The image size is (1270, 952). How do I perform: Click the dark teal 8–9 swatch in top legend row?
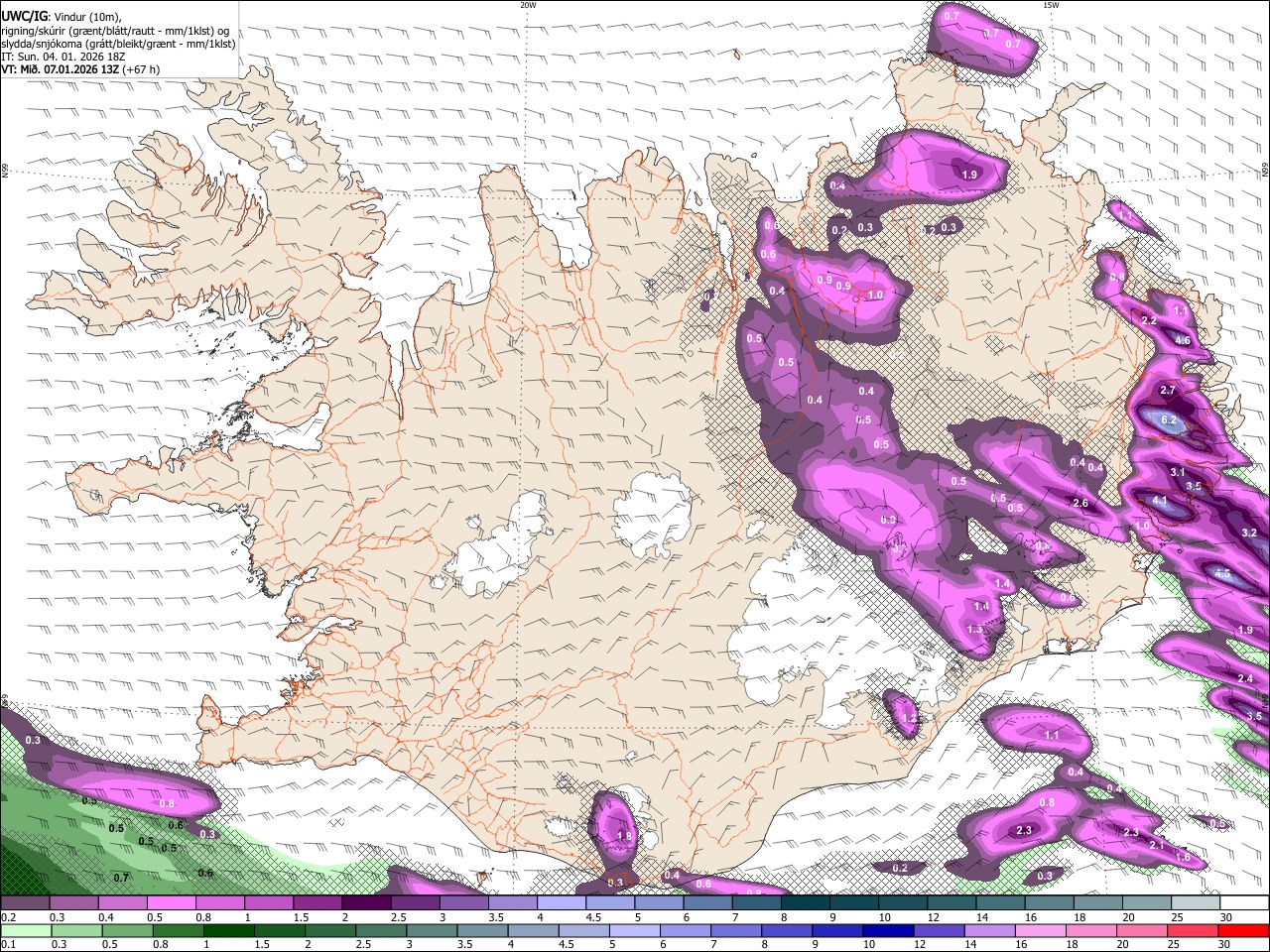pos(806,903)
